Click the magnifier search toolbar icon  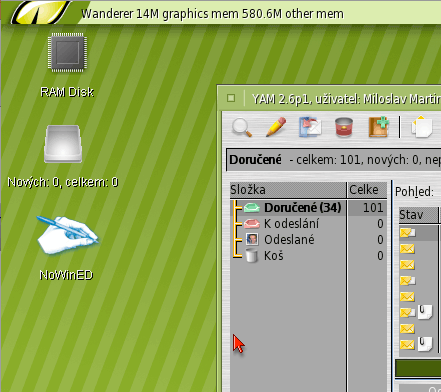[x=242, y=127]
